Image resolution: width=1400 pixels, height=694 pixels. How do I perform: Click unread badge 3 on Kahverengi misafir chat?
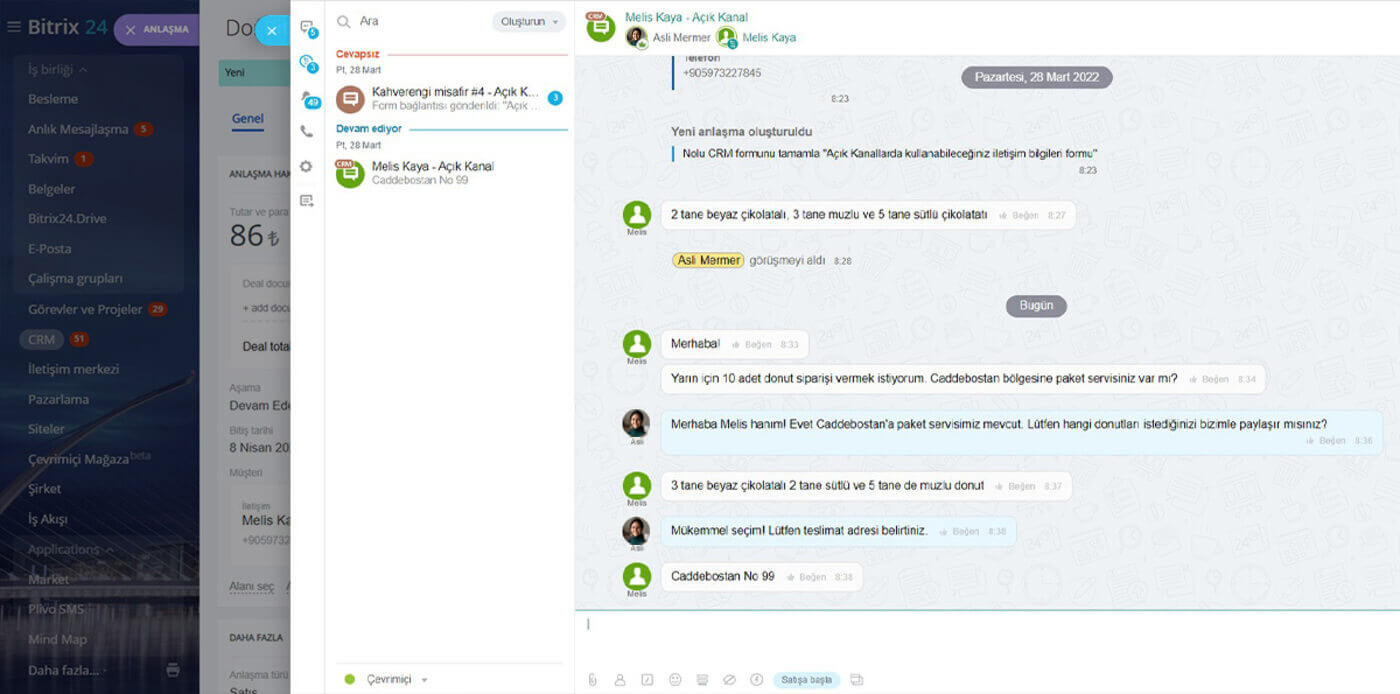coord(555,98)
